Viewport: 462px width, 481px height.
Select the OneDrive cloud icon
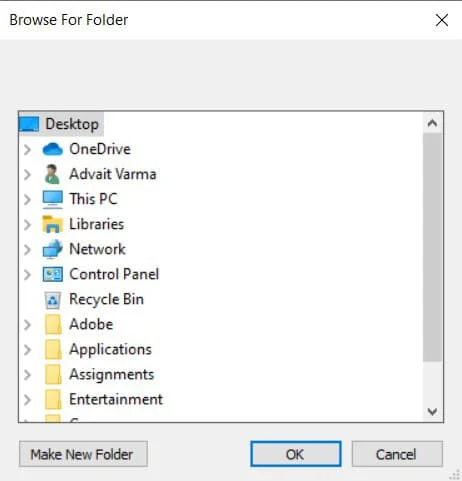(52, 149)
